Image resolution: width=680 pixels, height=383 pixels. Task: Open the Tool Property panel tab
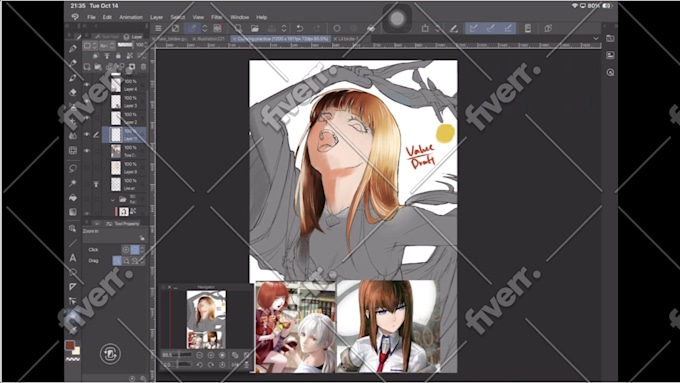click(x=123, y=224)
